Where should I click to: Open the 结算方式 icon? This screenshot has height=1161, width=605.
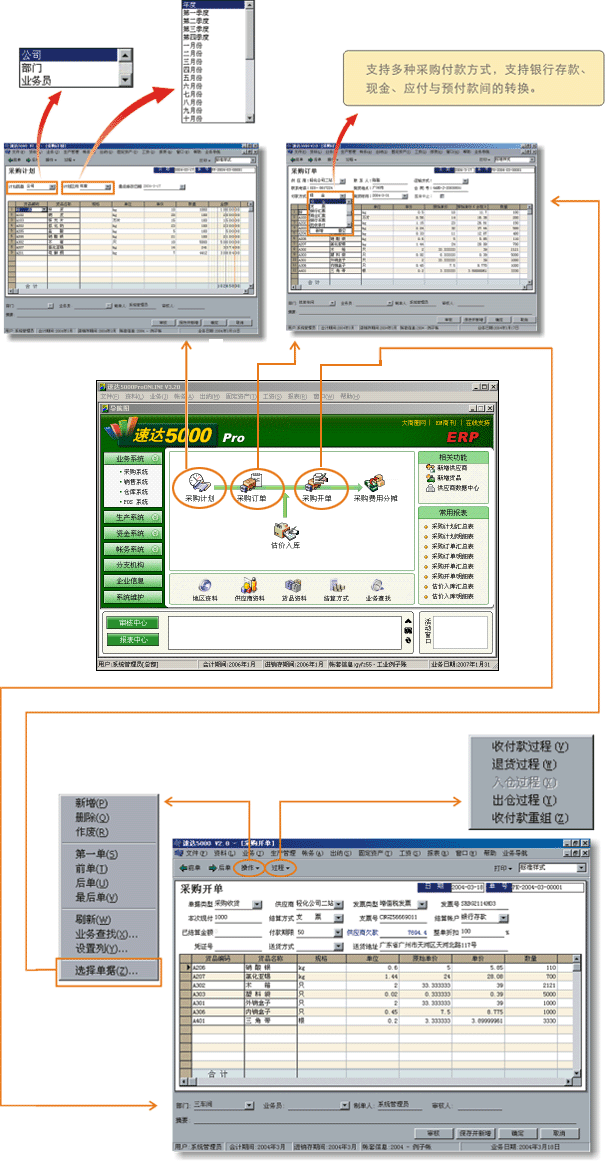click(335, 587)
